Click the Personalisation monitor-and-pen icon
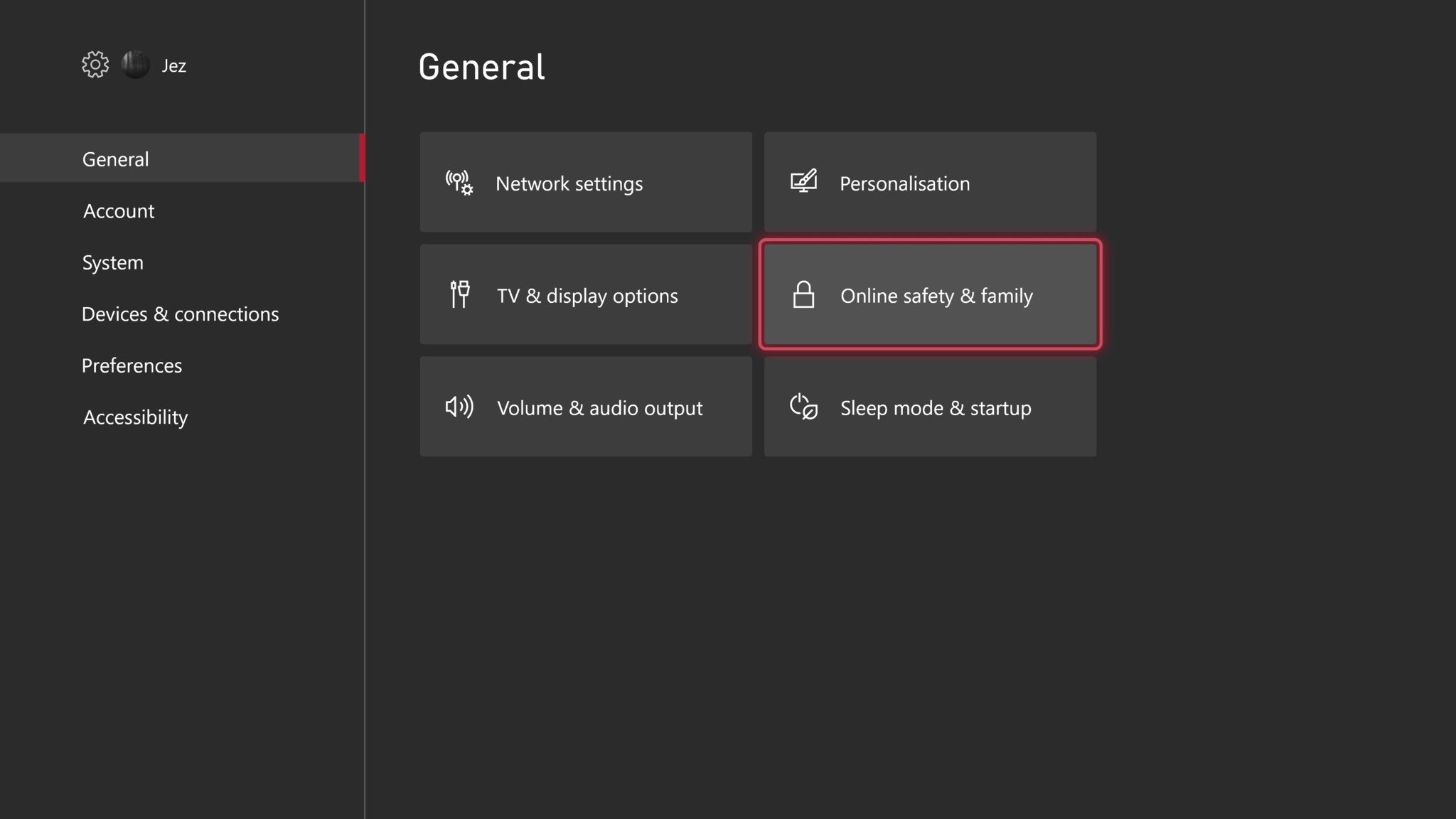This screenshot has height=819, width=1456. click(803, 182)
